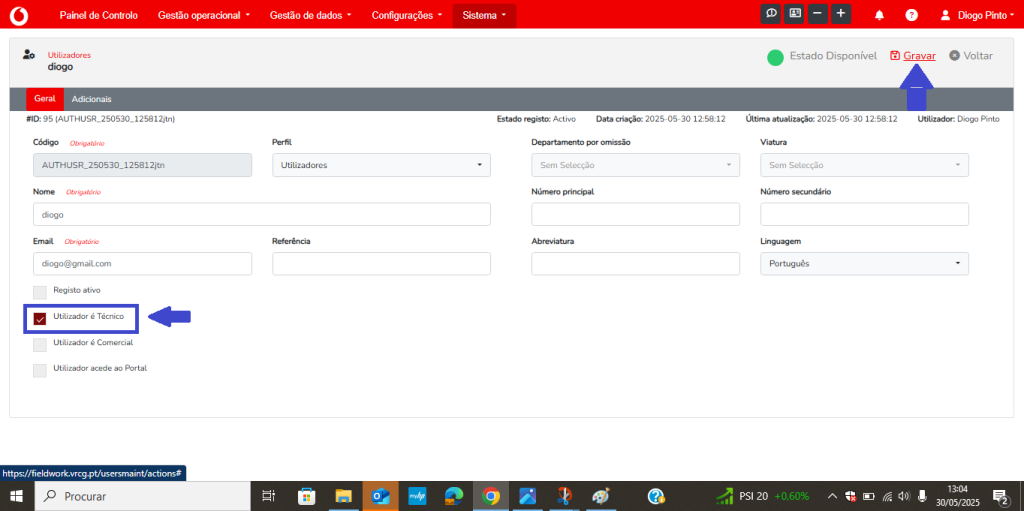Open the Perfil dropdown

(x=381, y=165)
